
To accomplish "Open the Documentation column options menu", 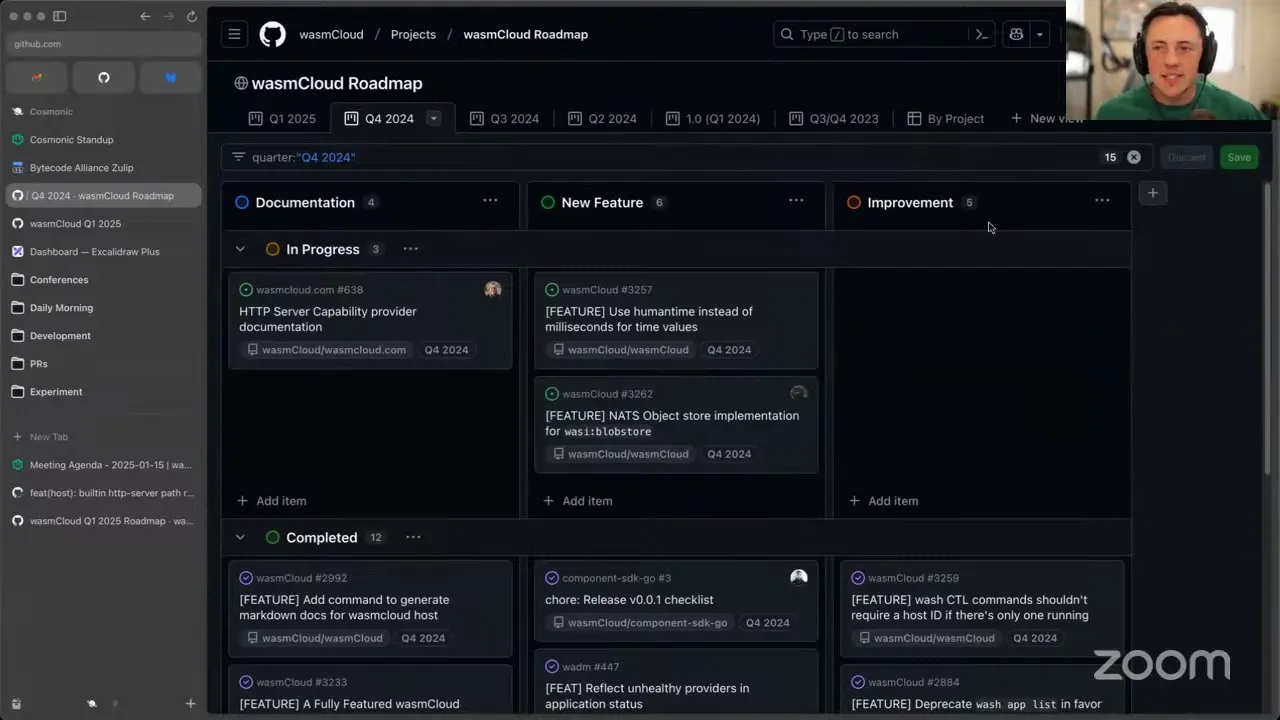I will coord(490,201).
